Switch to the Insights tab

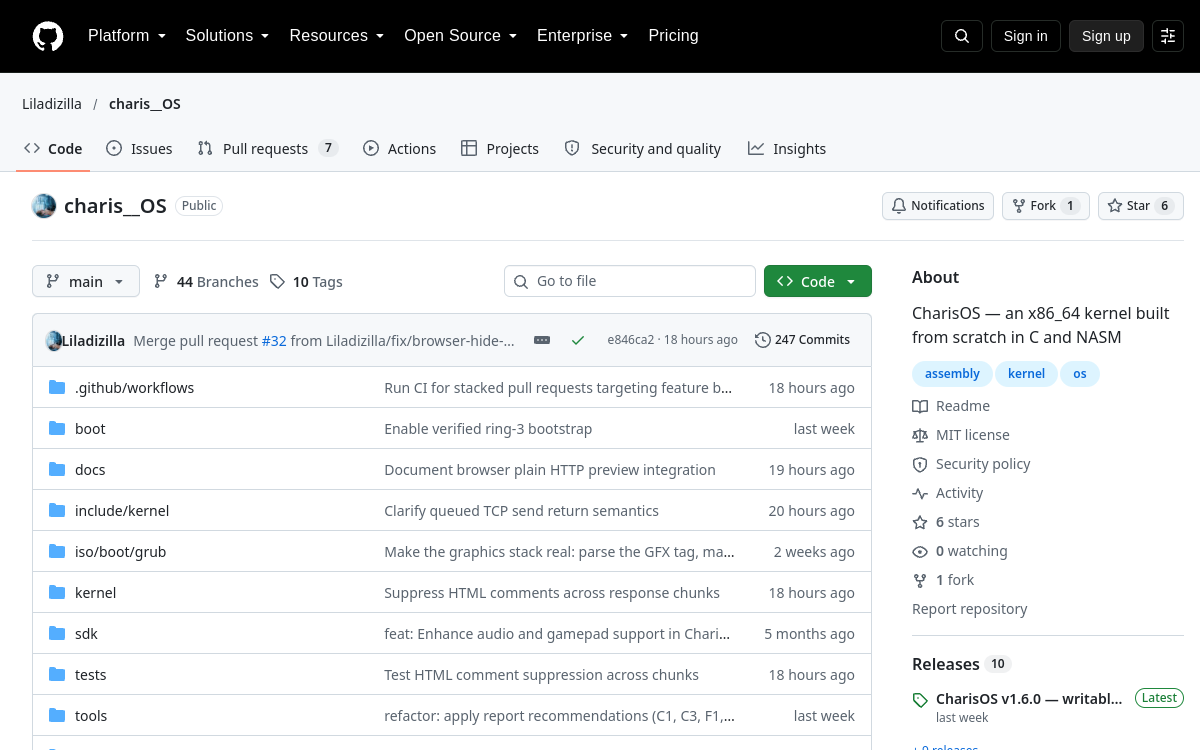click(787, 149)
